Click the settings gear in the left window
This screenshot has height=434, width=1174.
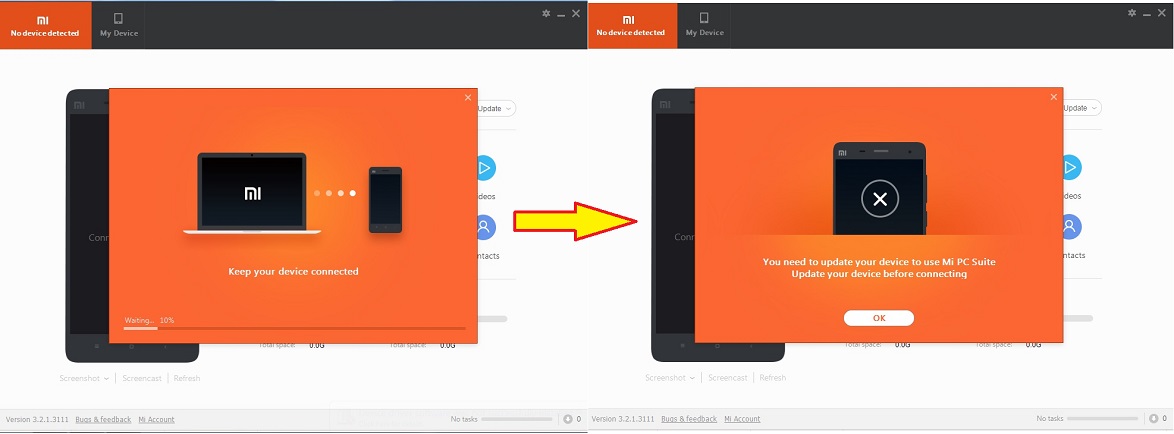[x=546, y=14]
